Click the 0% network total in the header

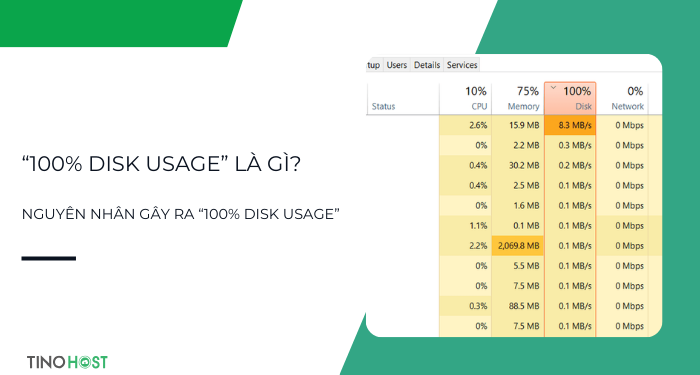click(x=635, y=91)
